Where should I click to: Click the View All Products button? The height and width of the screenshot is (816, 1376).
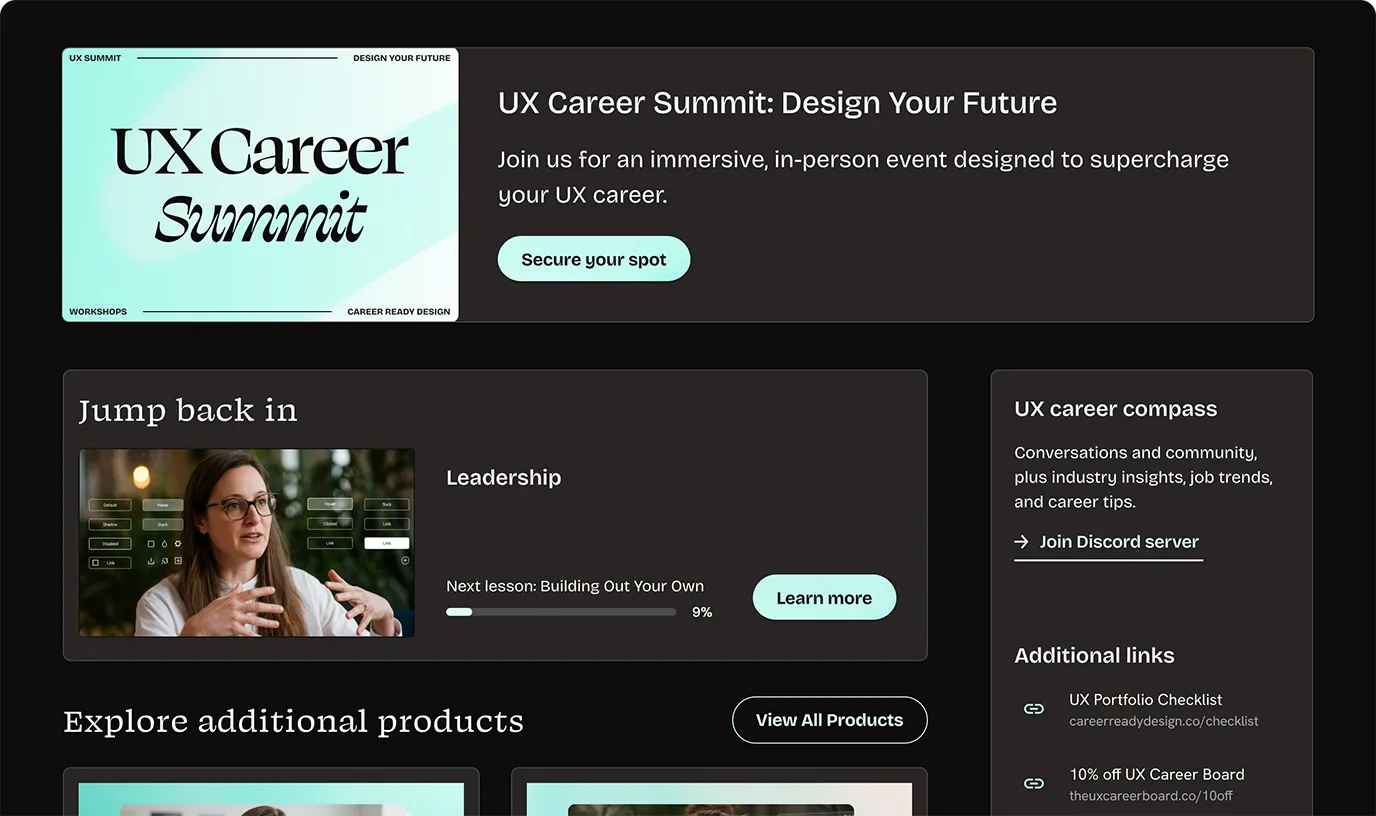829,719
